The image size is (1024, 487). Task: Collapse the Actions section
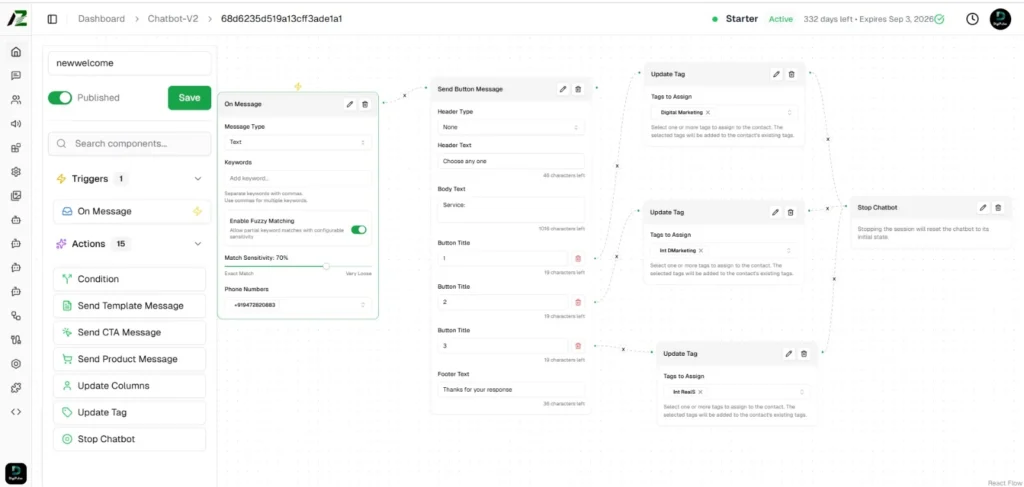pos(197,244)
